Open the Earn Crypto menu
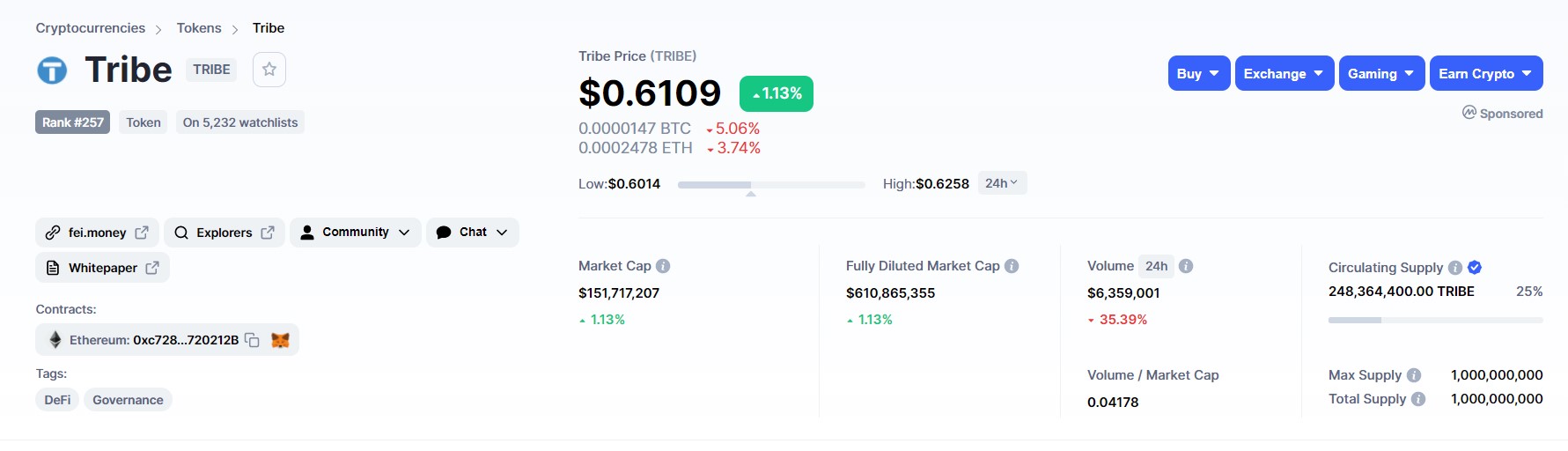The image size is (1568, 451). [x=1486, y=73]
